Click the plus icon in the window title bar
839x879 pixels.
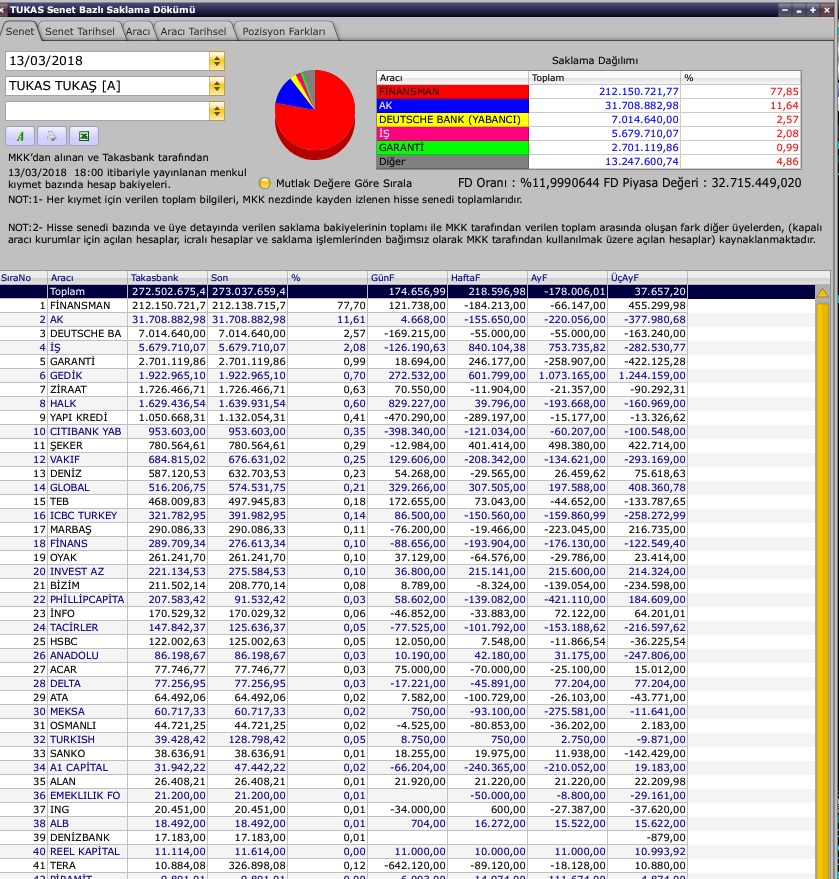tap(813, 10)
